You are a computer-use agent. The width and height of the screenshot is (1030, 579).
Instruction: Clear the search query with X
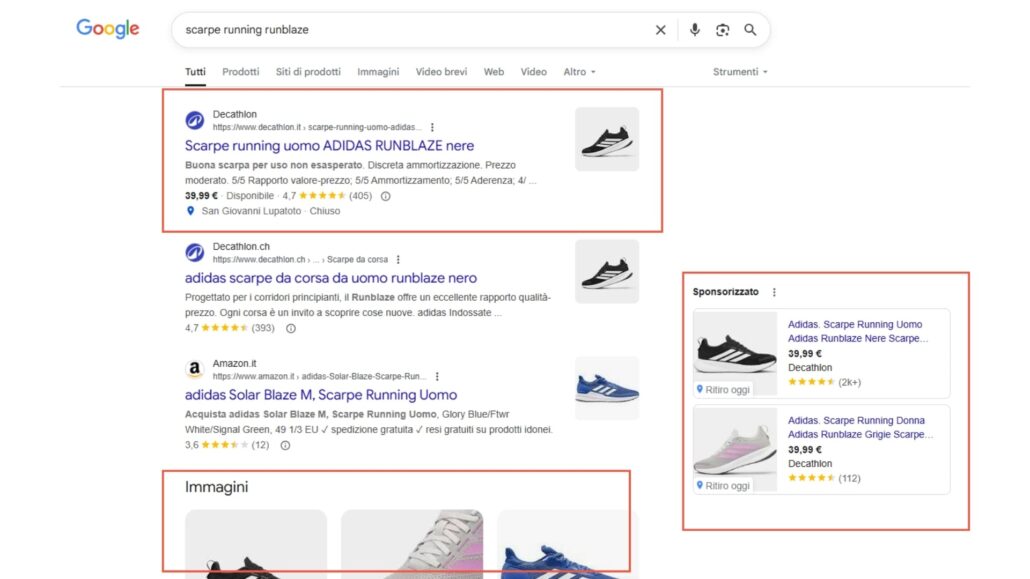[x=660, y=30]
